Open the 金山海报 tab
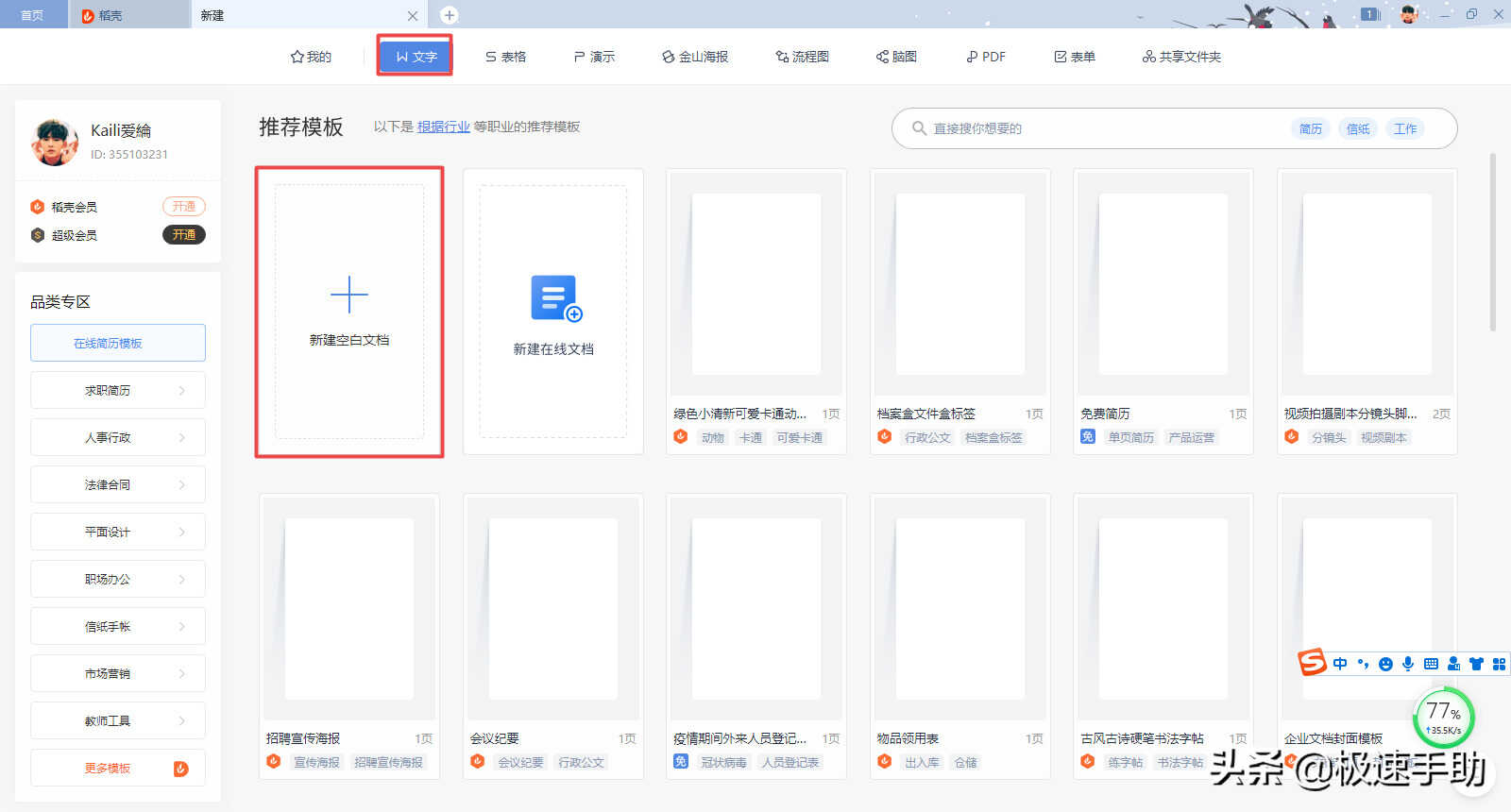This screenshot has width=1511, height=812. pos(695,57)
